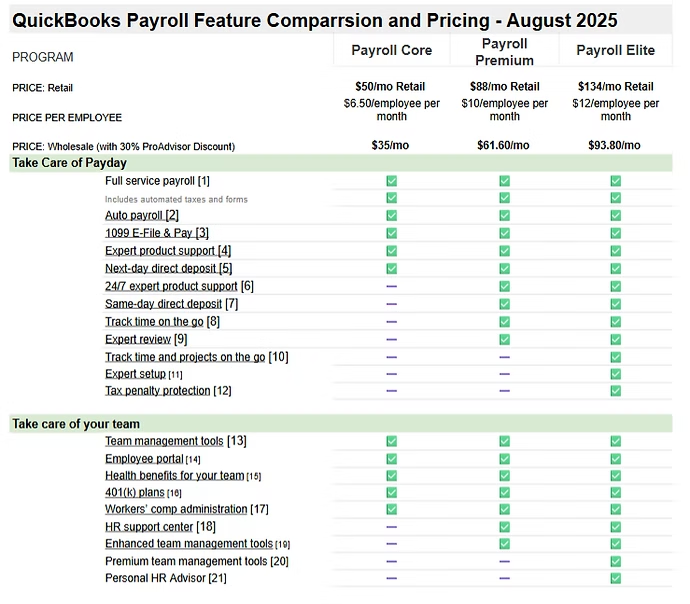
Task: Click the Take Care of Payday section header
Action: pyautogui.click(x=69, y=163)
